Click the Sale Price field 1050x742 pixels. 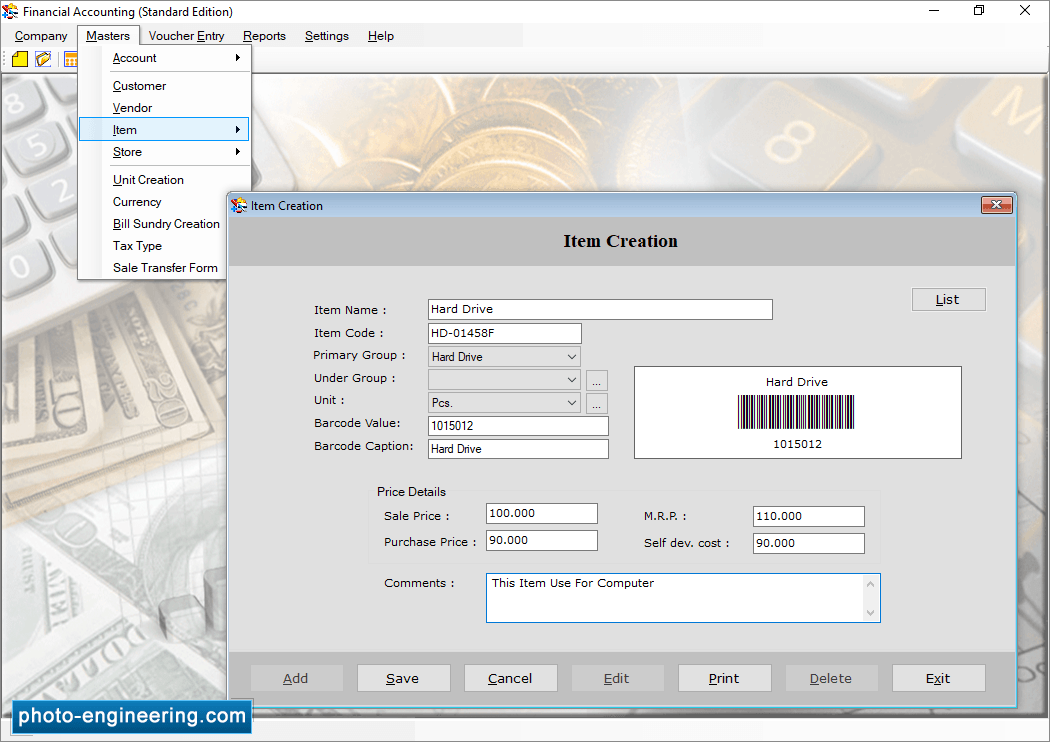542,514
